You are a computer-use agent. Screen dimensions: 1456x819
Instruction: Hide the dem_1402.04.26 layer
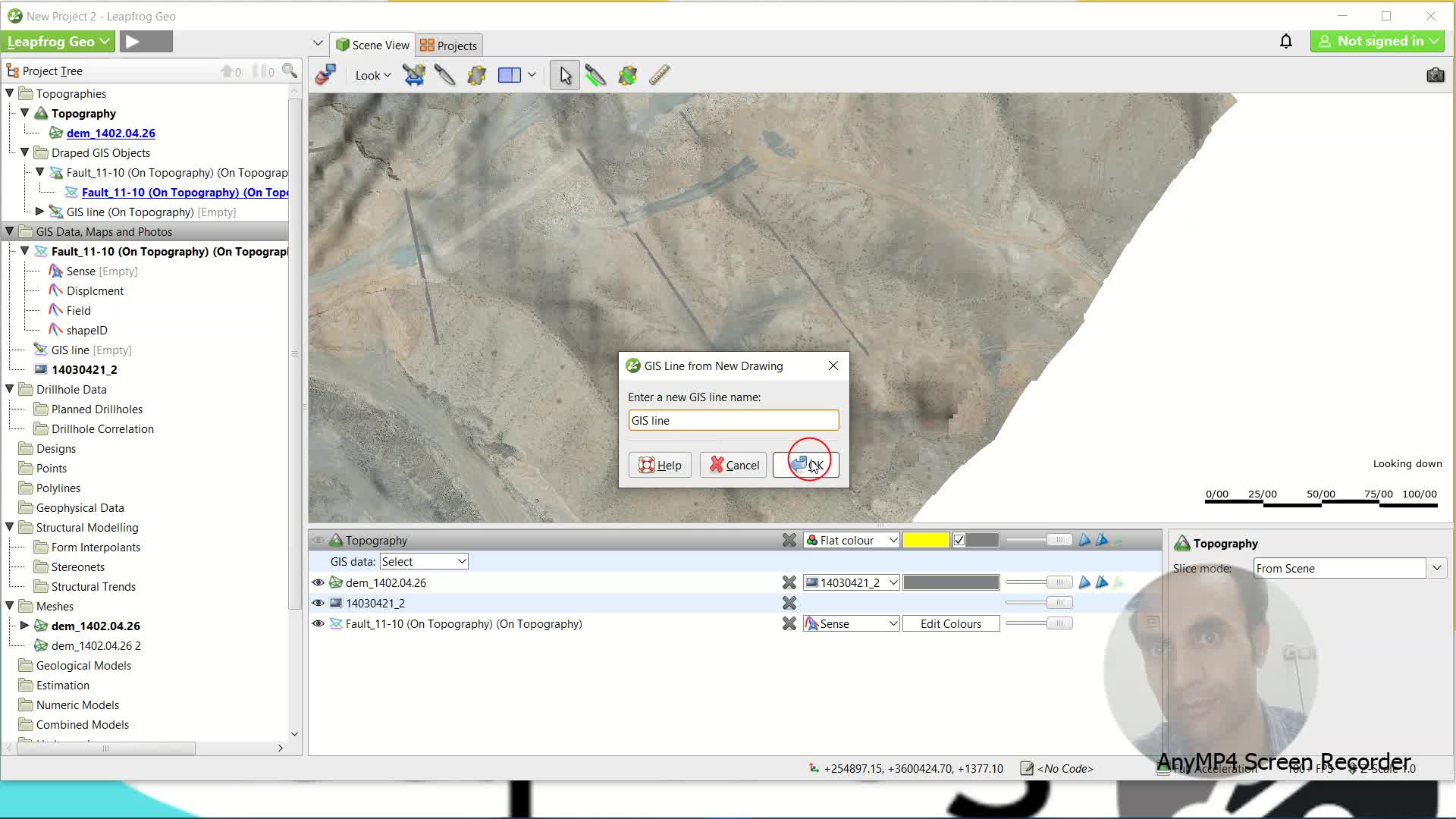318,582
